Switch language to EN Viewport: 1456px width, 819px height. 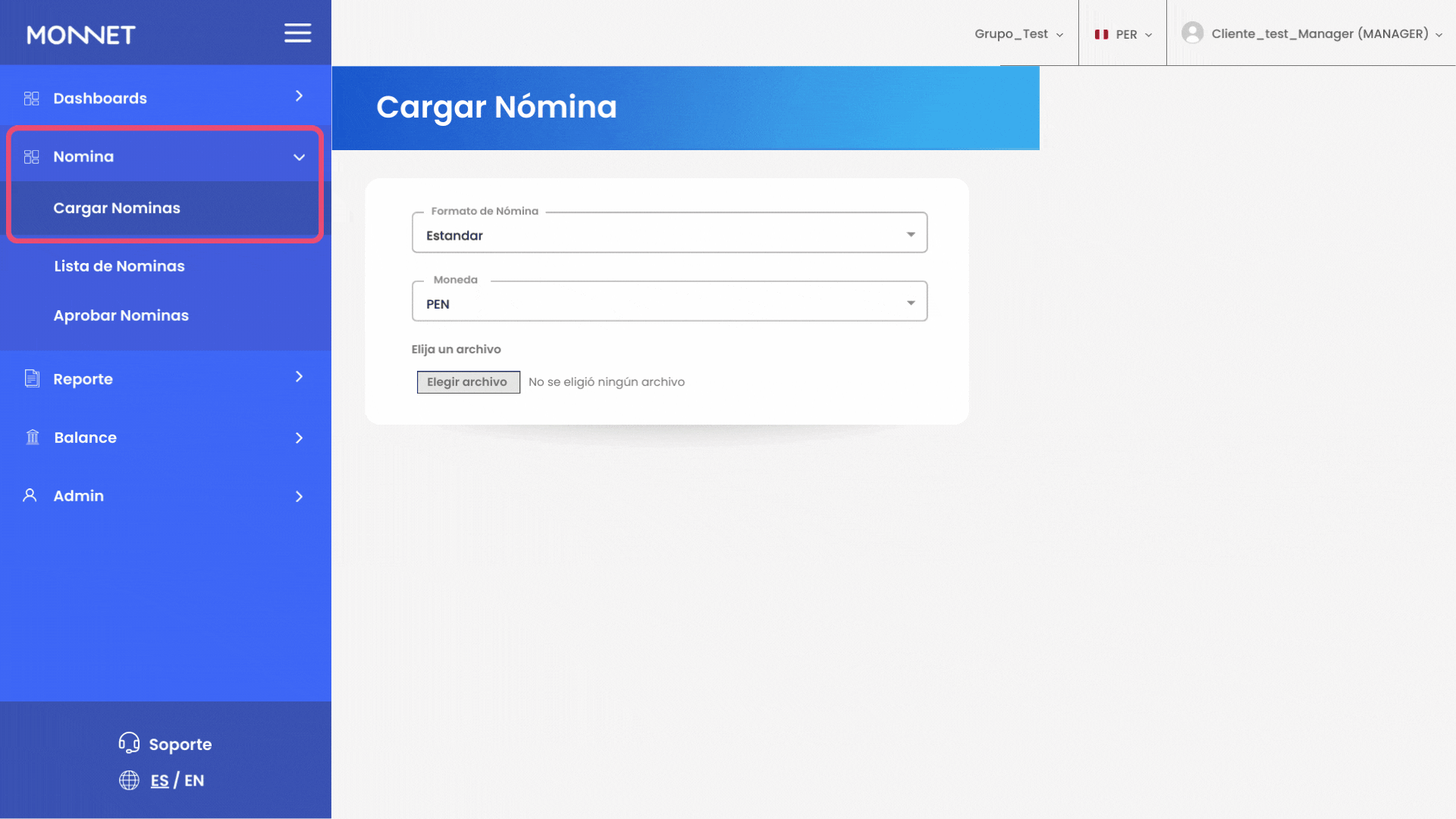click(x=194, y=780)
